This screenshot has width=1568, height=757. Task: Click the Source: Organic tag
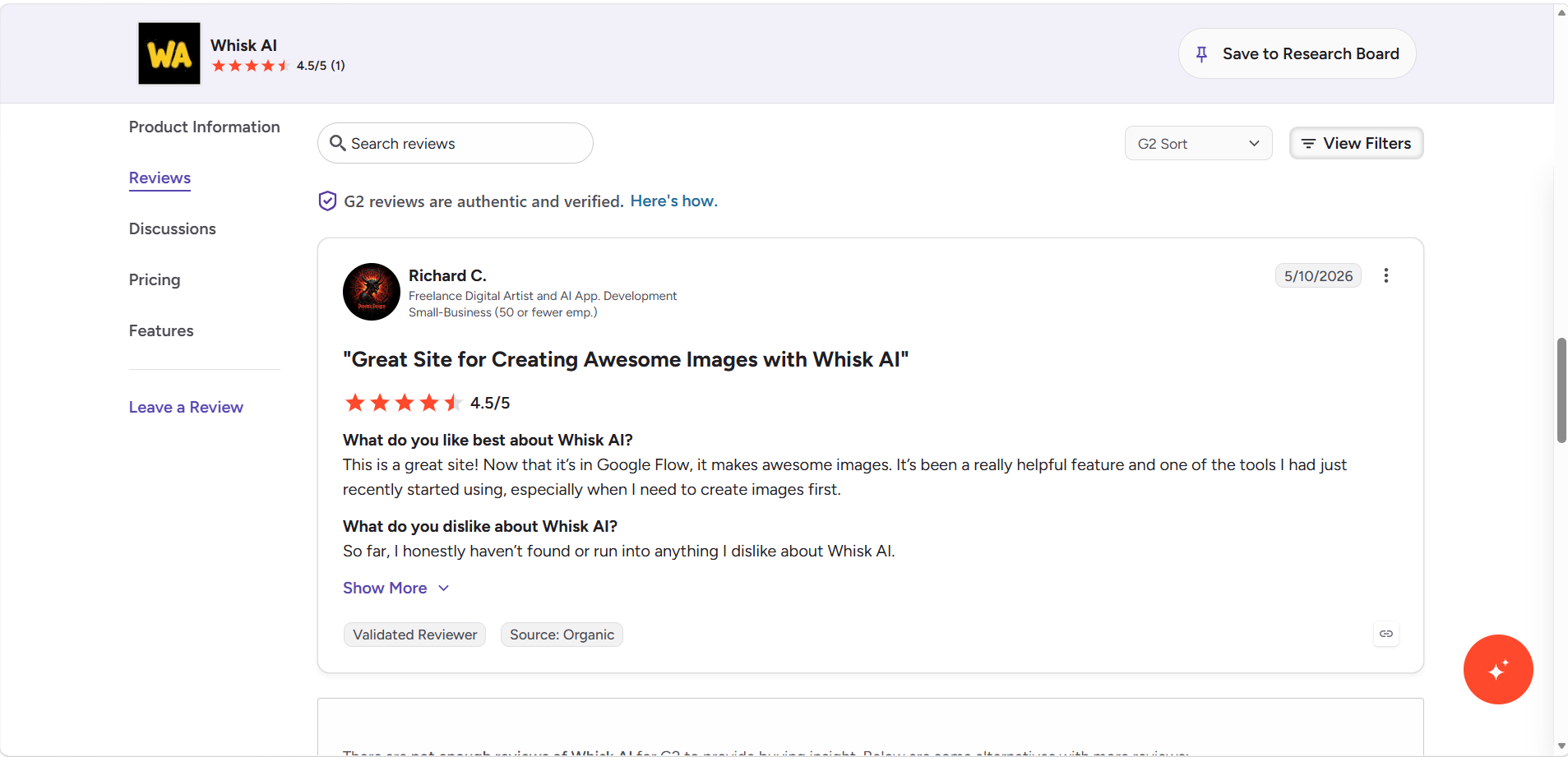[x=562, y=635]
